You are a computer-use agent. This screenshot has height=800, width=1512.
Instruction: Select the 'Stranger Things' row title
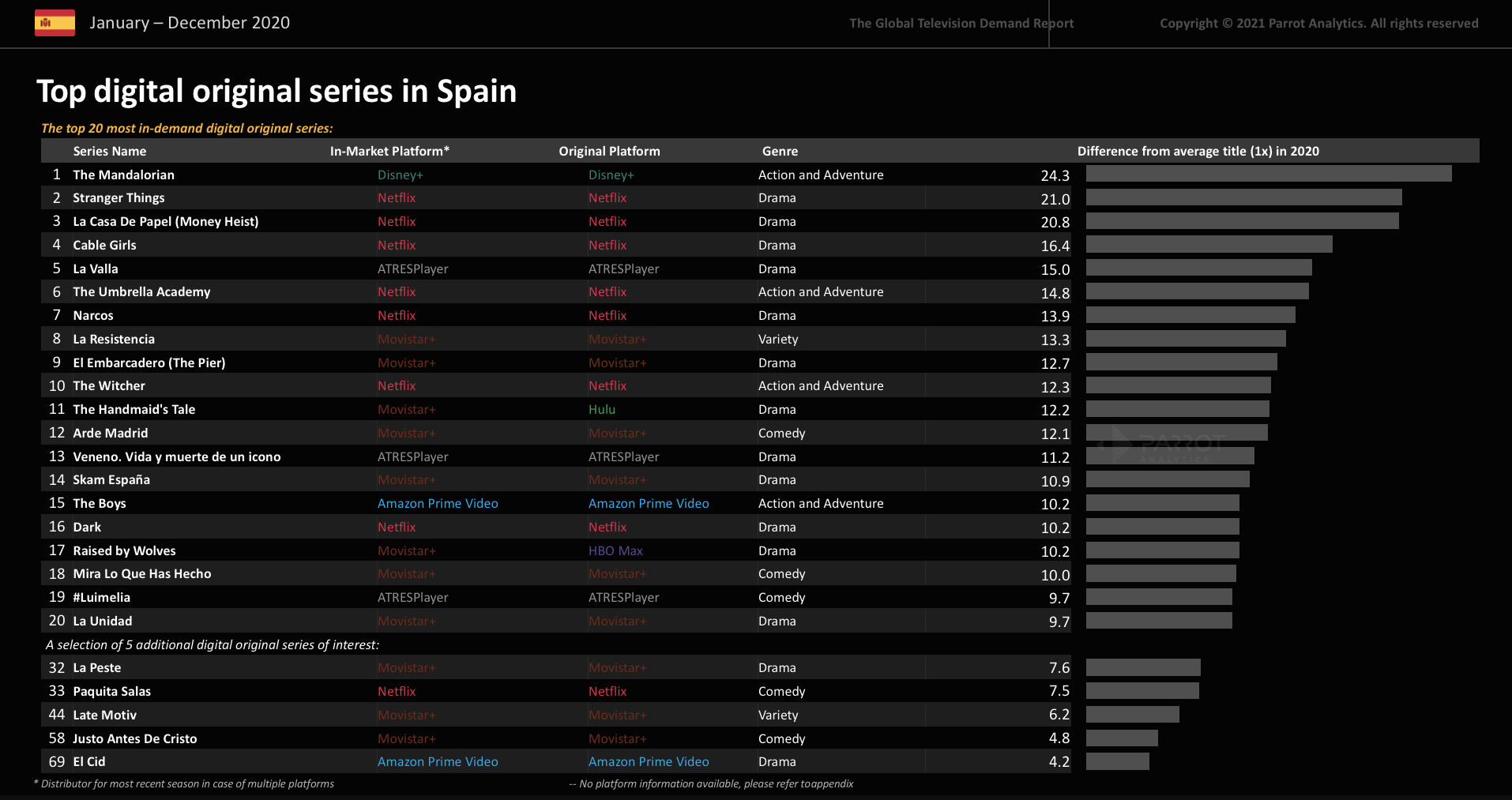[x=118, y=198]
